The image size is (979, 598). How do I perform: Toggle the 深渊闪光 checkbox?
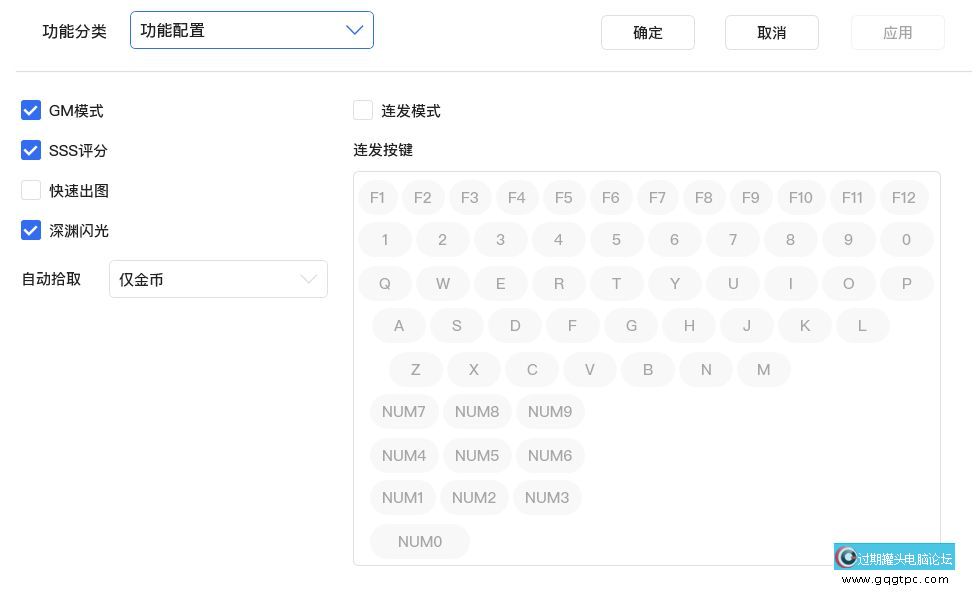point(31,231)
